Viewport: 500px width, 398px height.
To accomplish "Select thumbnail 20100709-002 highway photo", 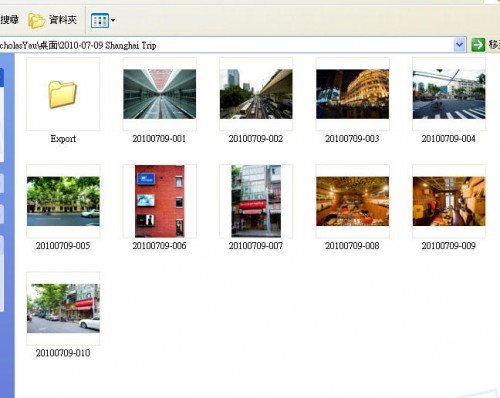I will tap(256, 94).
